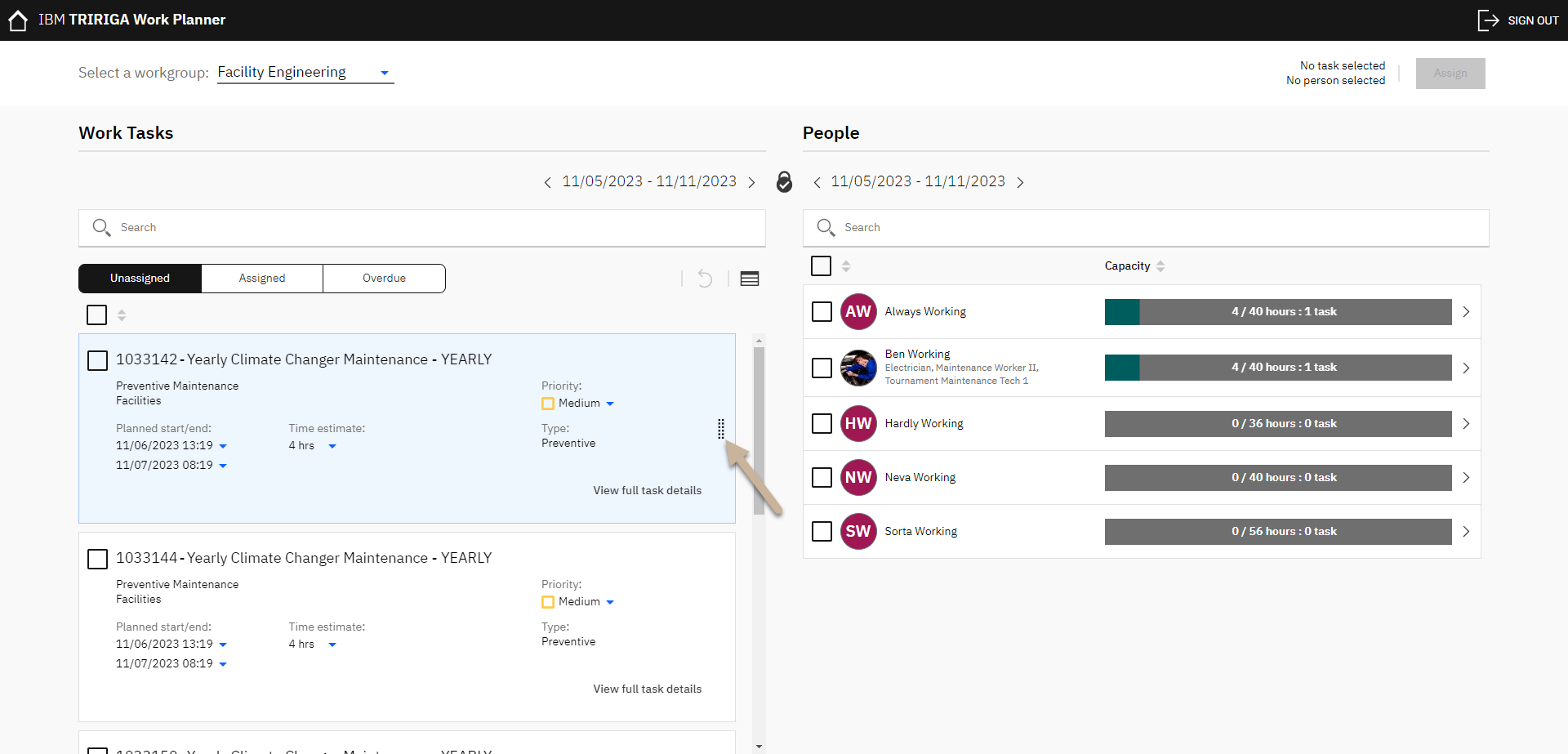Click the task list scroll-down arrow

[759, 747]
